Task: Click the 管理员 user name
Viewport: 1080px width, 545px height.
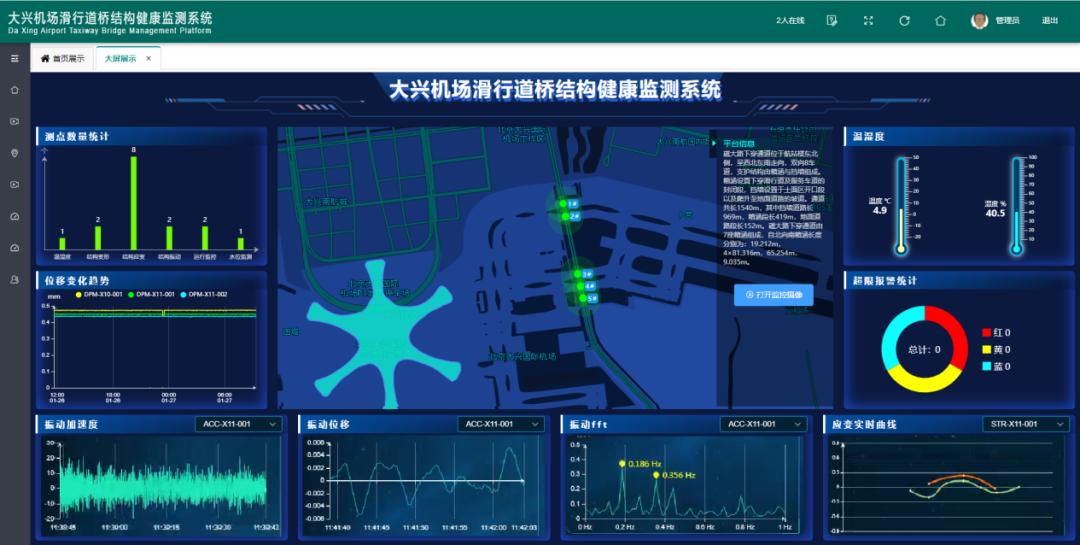Action: [x=1007, y=21]
